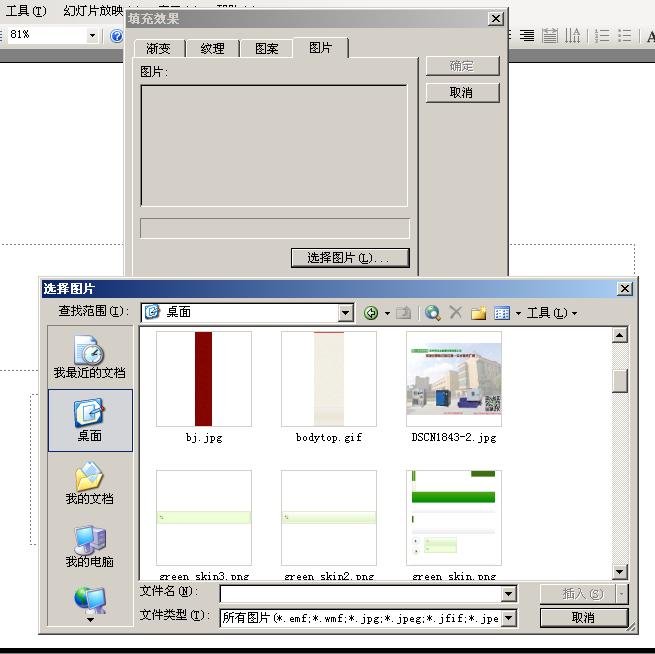This screenshot has height=654, width=655.
Task: Select 桌面 in the places bar
Action: [x=90, y=419]
